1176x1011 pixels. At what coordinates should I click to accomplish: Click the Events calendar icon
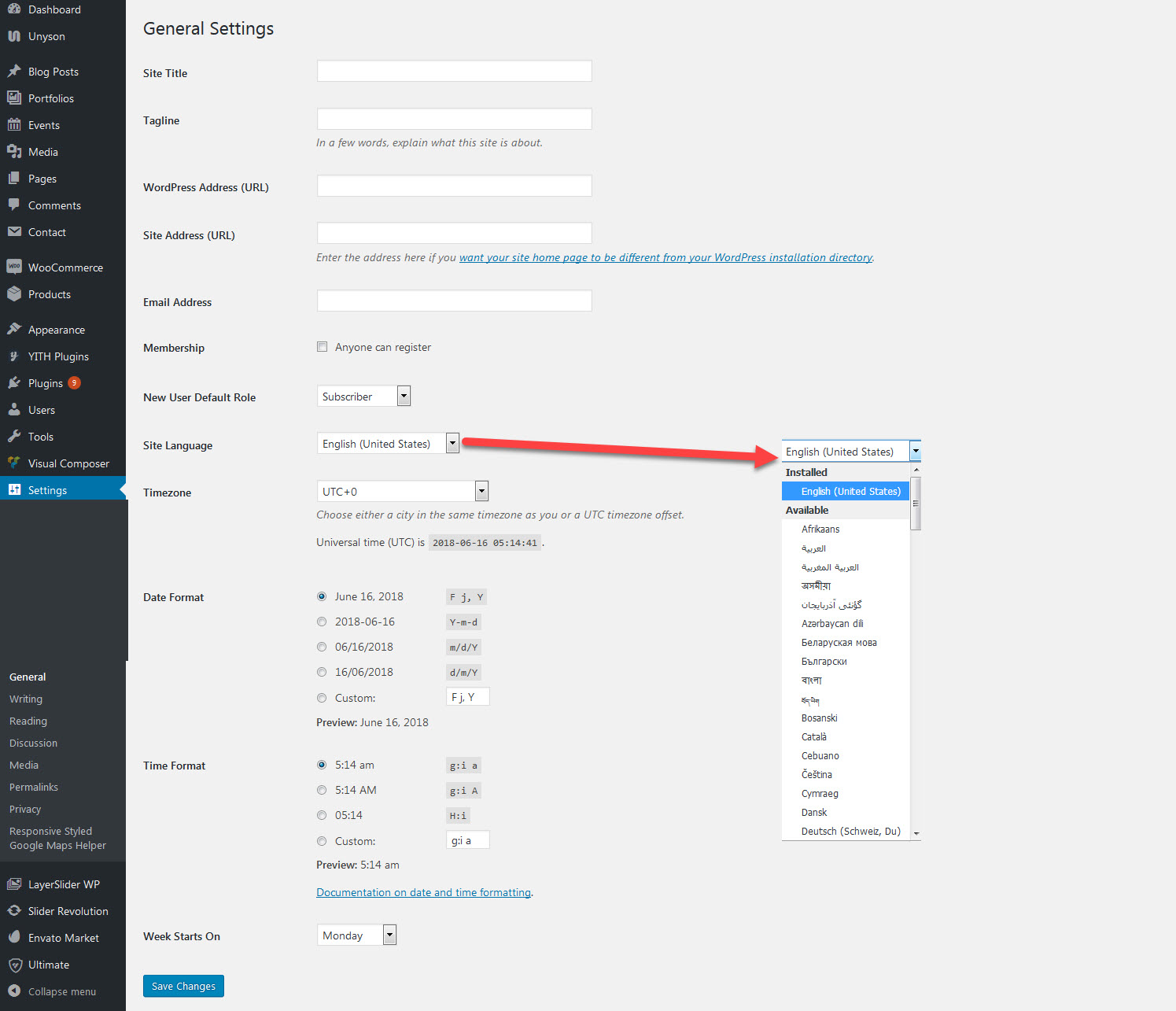coord(14,125)
